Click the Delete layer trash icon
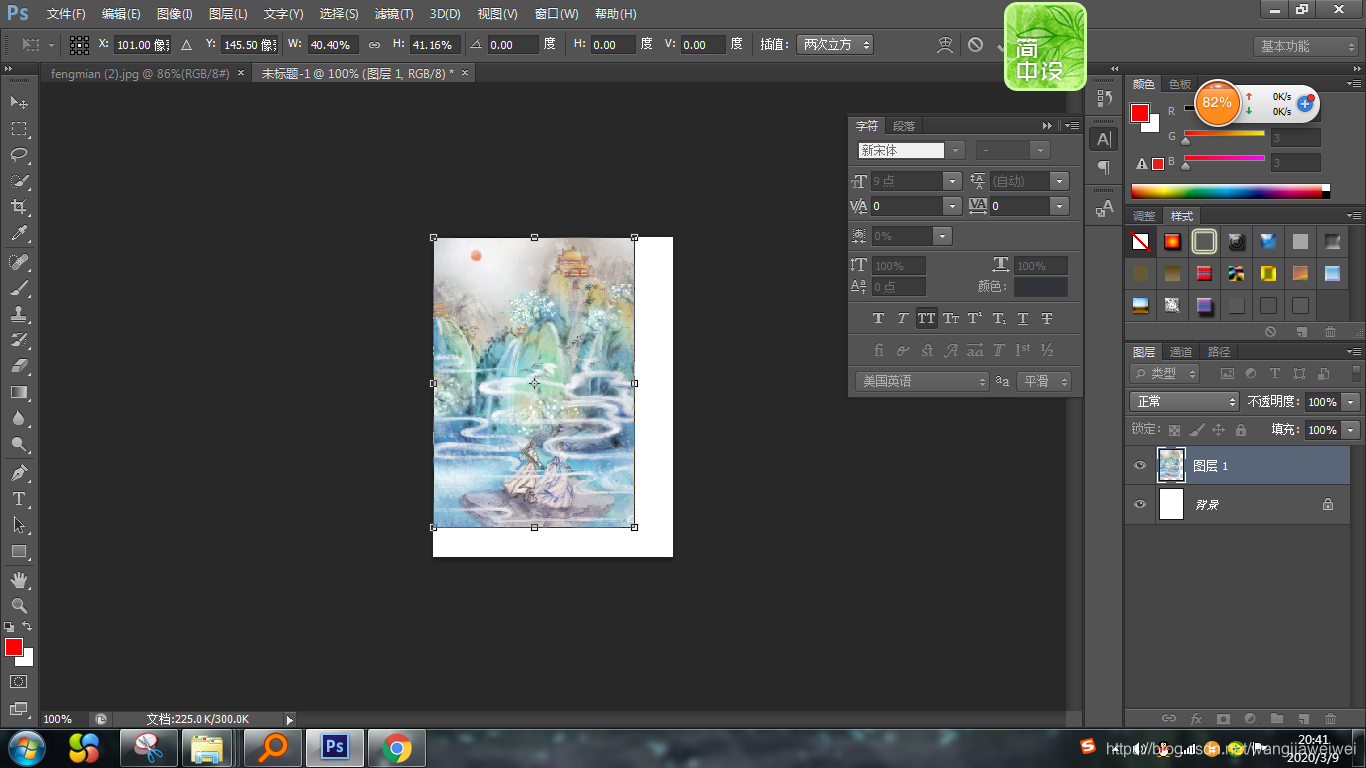The width and height of the screenshot is (1366, 768). point(1330,718)
